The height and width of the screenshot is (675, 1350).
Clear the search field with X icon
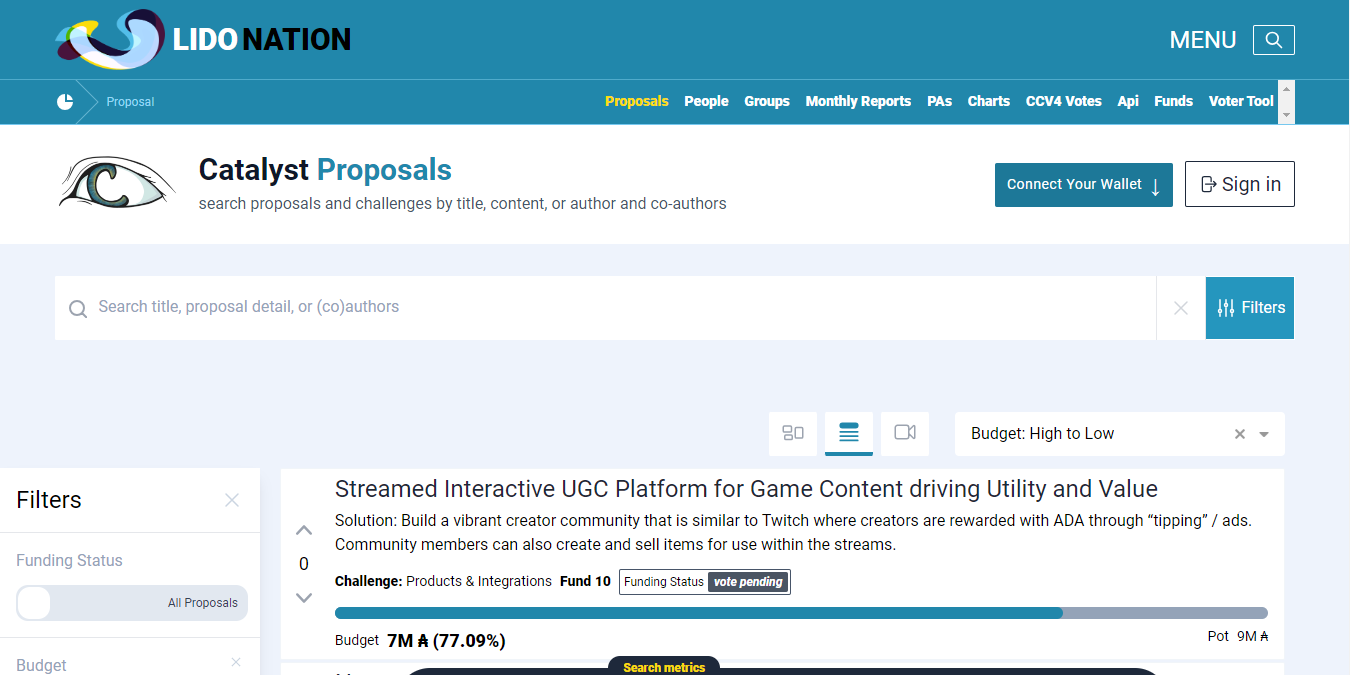(x=1181, y=308)
